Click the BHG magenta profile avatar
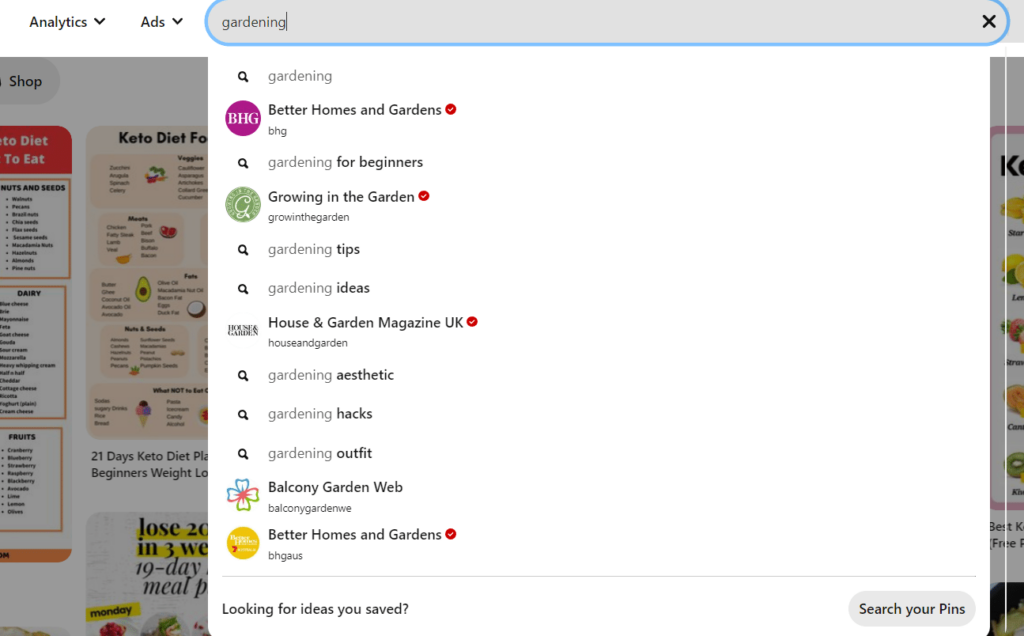The image size is (1024, 636). coord(242,119)
